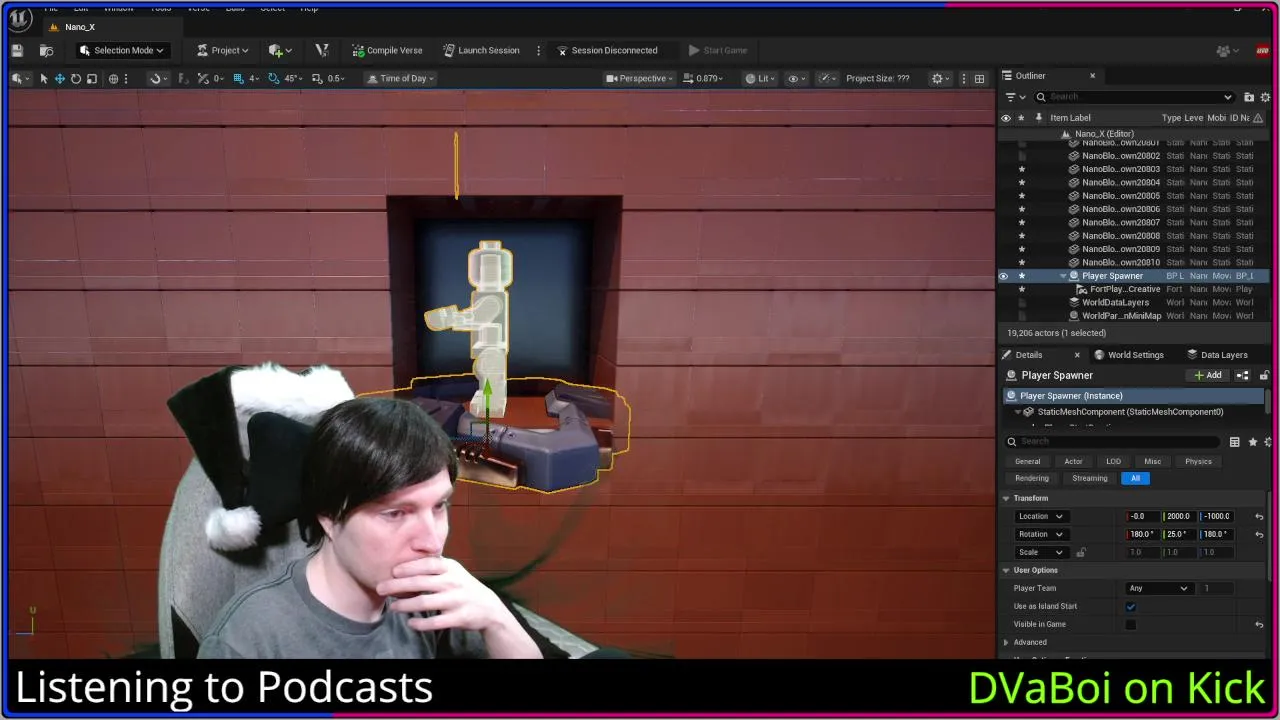Filter details by the Rendering category
Viewport: 1280px width, 720px height.
1032,478
